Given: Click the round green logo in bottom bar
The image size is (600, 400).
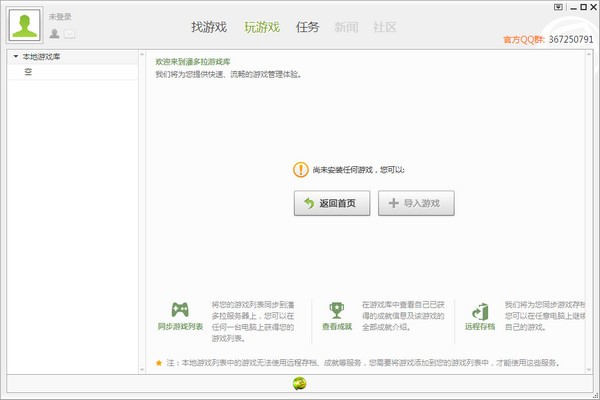Looking at the screenshot, I should 300,383.
